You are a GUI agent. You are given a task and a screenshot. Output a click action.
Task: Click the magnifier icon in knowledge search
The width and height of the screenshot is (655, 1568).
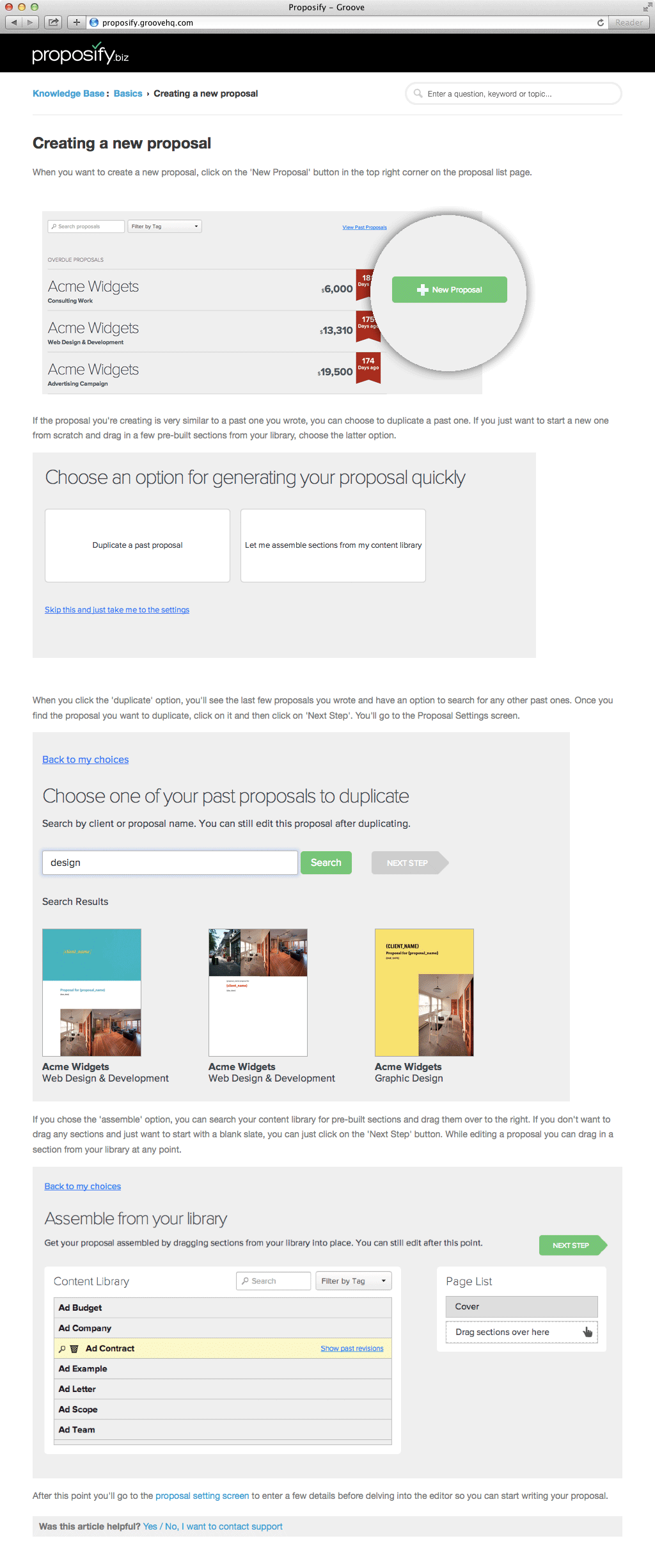418,93
